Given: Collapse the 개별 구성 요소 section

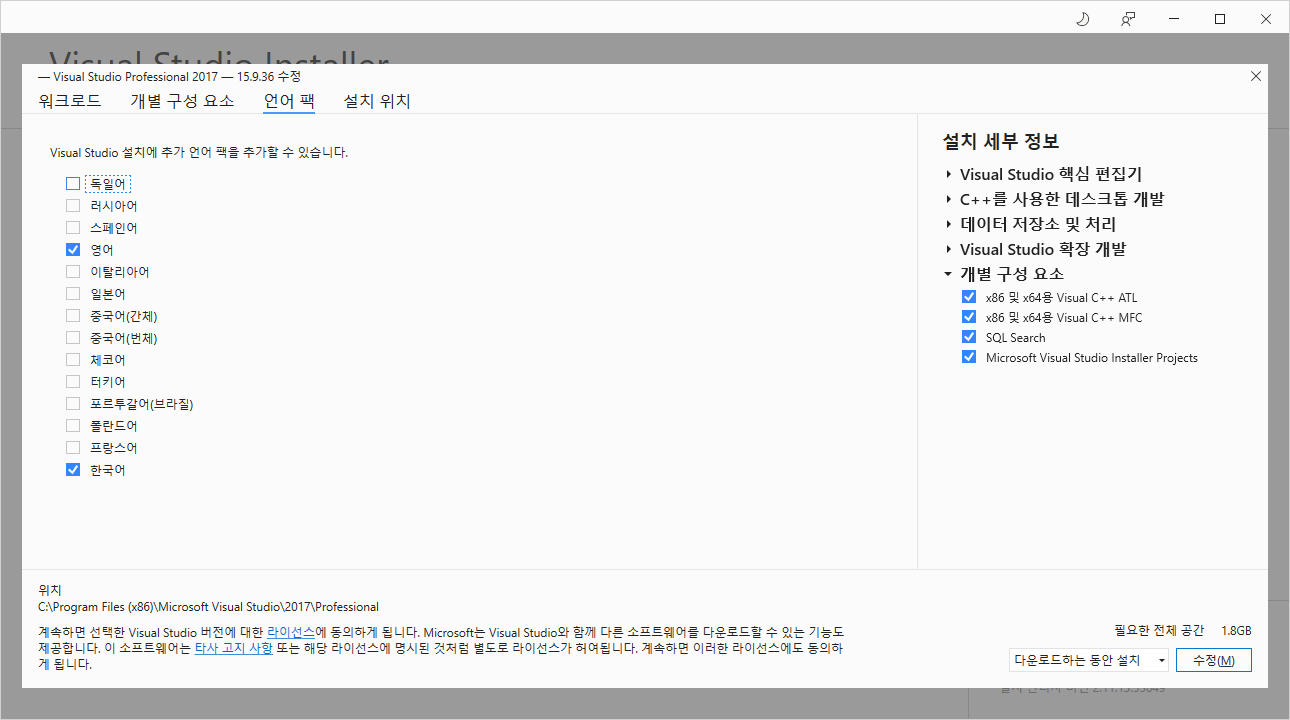Looking at the screenshot, I should point(948,274).
